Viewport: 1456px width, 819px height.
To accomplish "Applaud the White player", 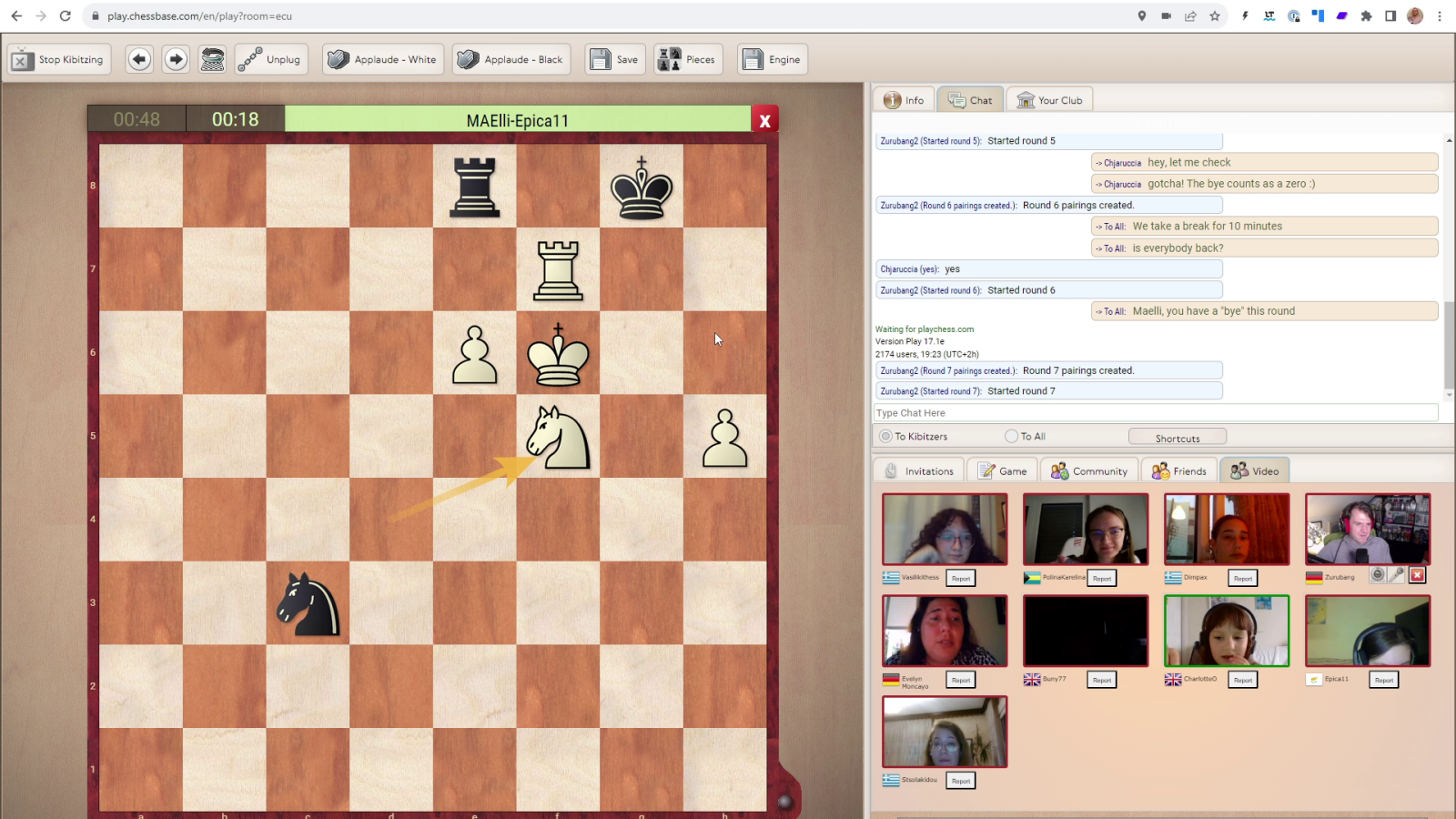I will 383,60.
